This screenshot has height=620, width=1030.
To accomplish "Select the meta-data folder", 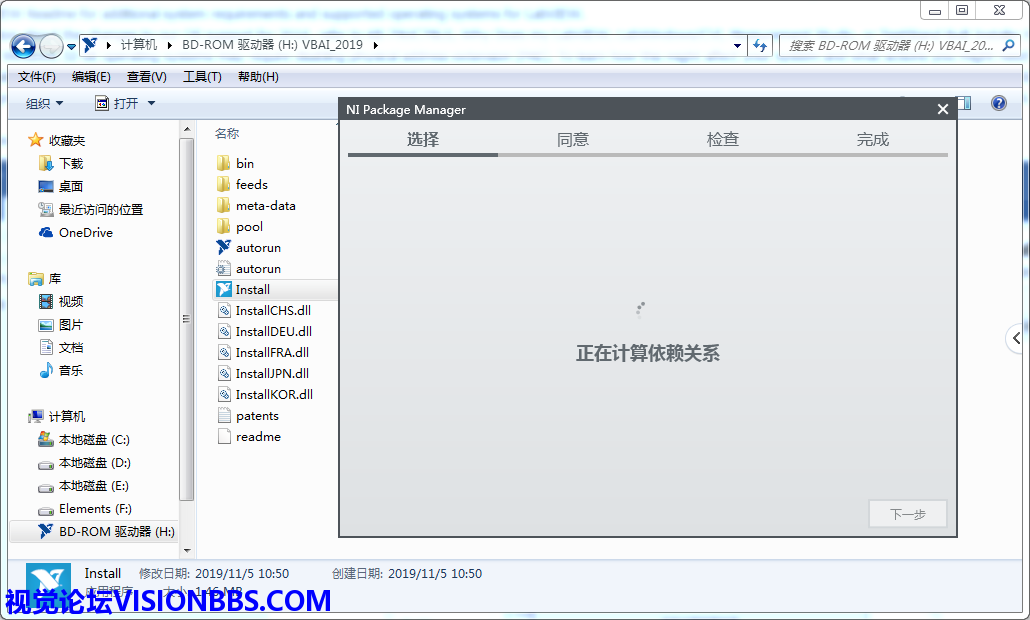I will tap(256, 206).
